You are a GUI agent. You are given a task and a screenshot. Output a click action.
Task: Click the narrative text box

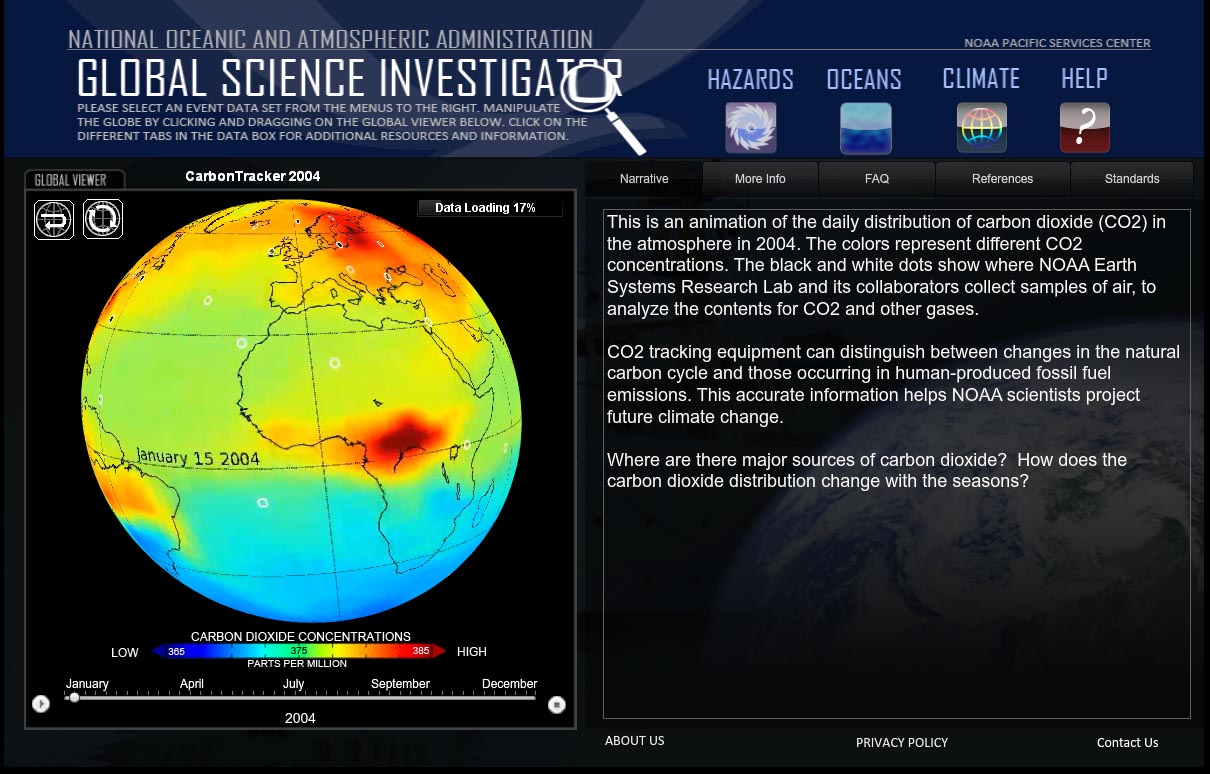897,464
